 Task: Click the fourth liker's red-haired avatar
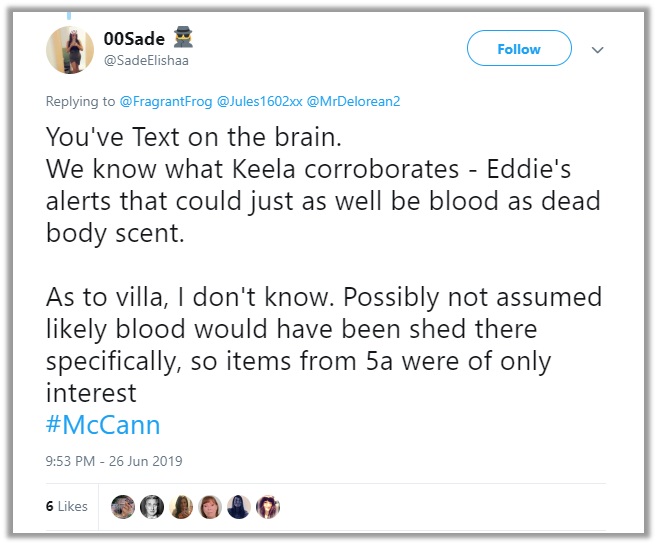pyautogui.click(x=210, y=507)
